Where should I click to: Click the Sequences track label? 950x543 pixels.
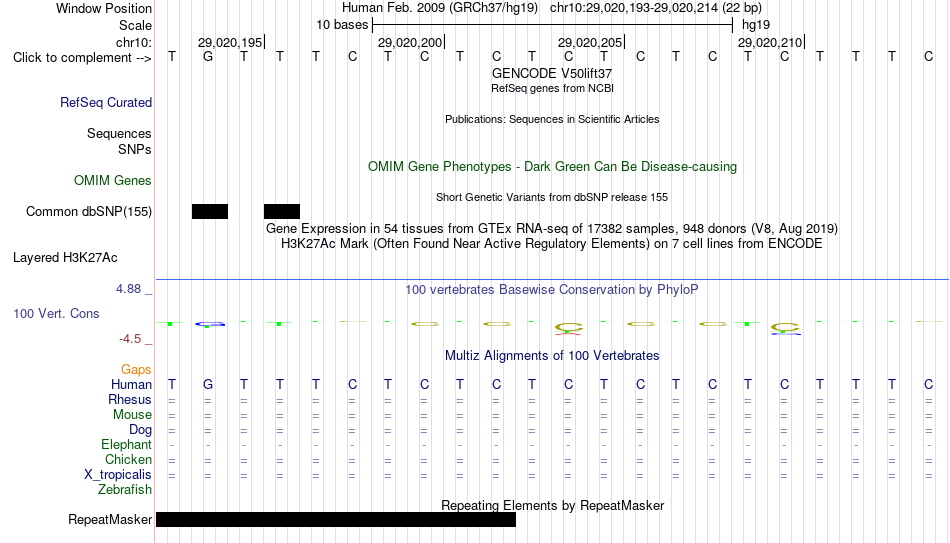tap(119, 133)
